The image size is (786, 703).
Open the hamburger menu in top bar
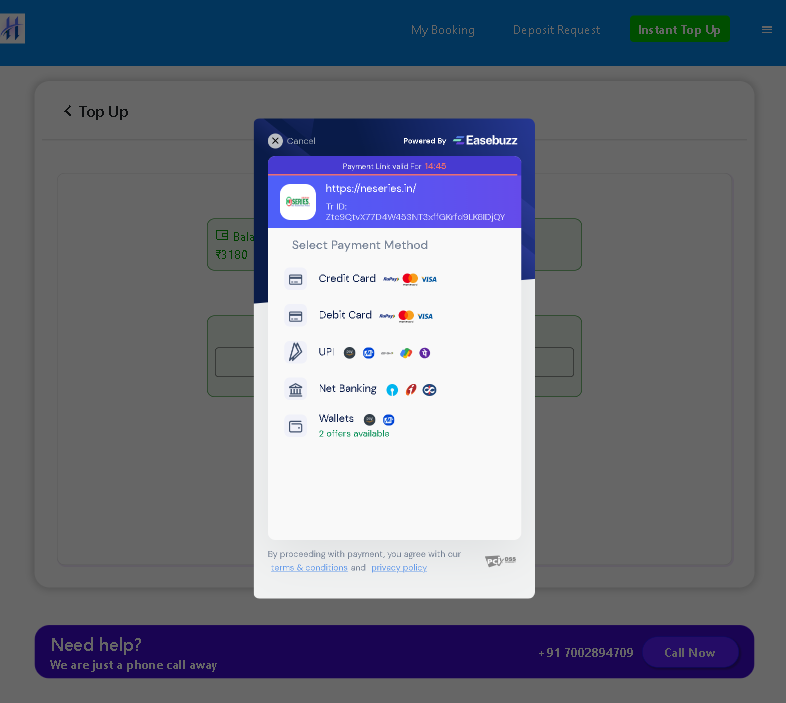(767, 30)
